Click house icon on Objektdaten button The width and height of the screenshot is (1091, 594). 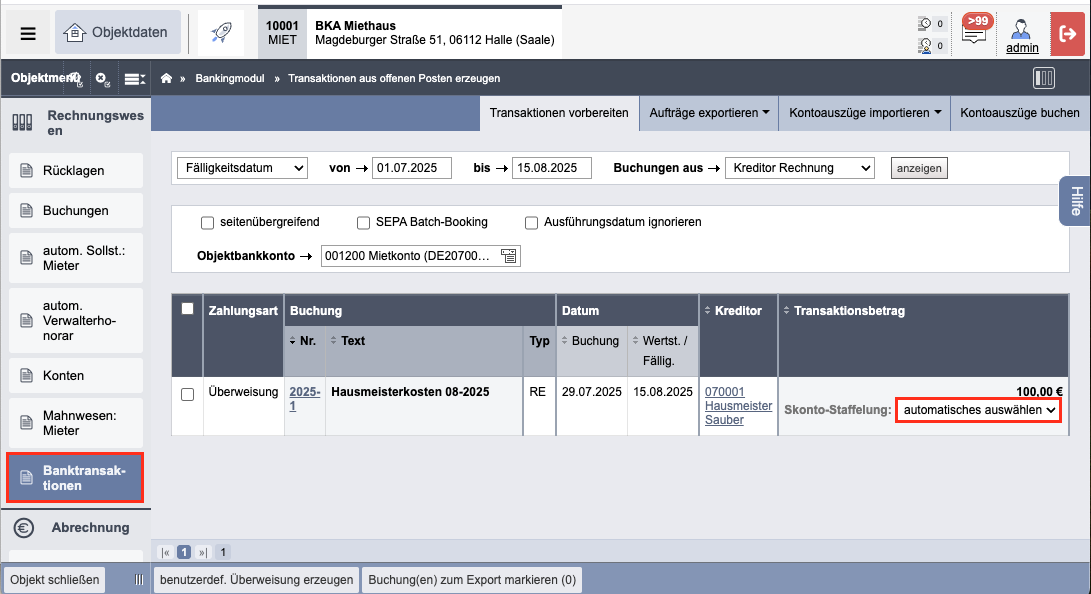click(x=74, y=33)
